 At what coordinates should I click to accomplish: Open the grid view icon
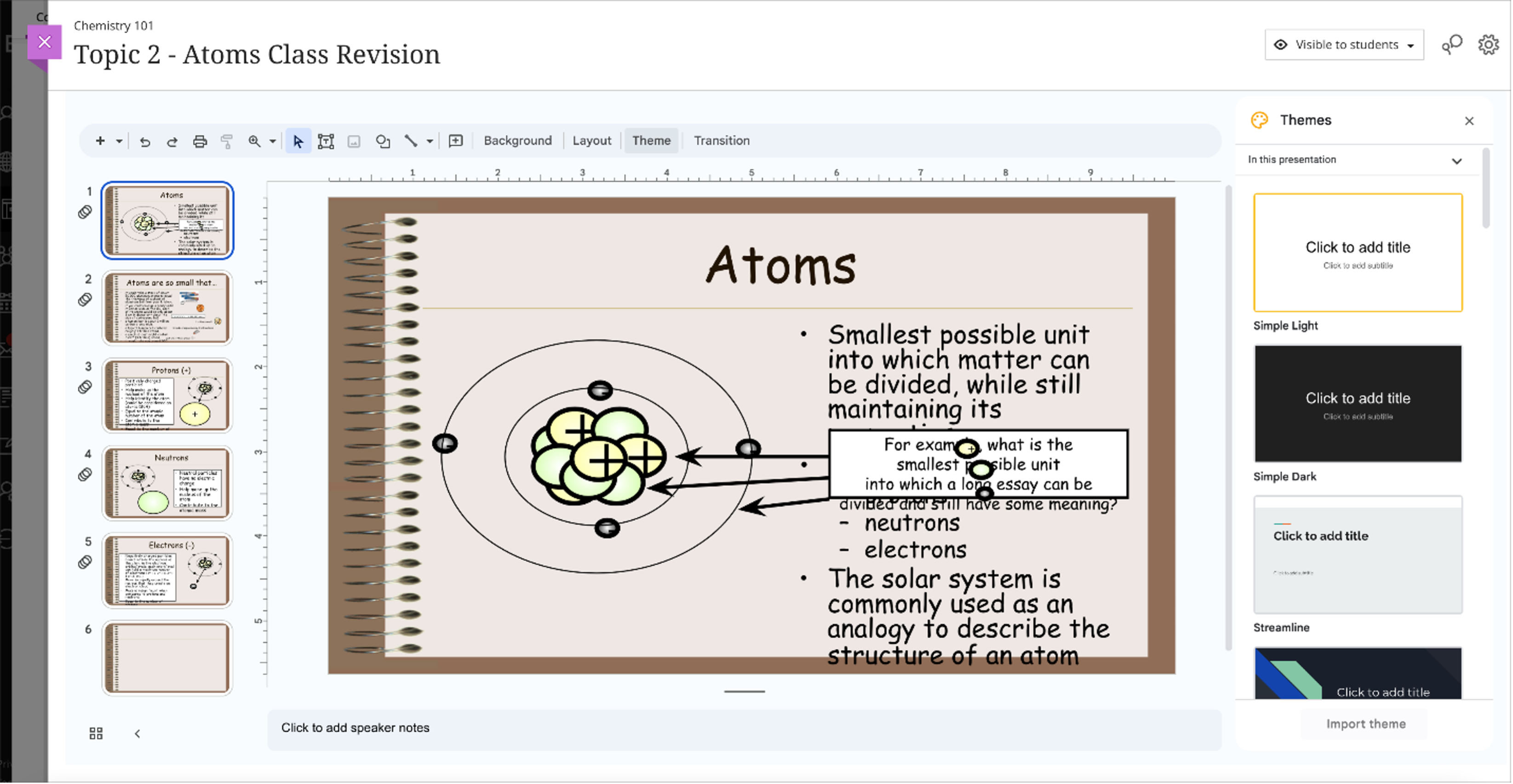point(96,733)
